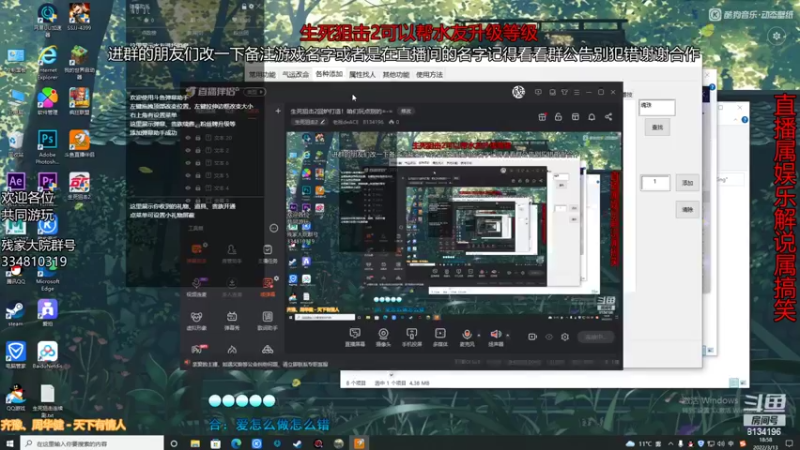Toggle lock on 文本 2 layer
This screenshot has width=800, height=450.
point(197,151)
